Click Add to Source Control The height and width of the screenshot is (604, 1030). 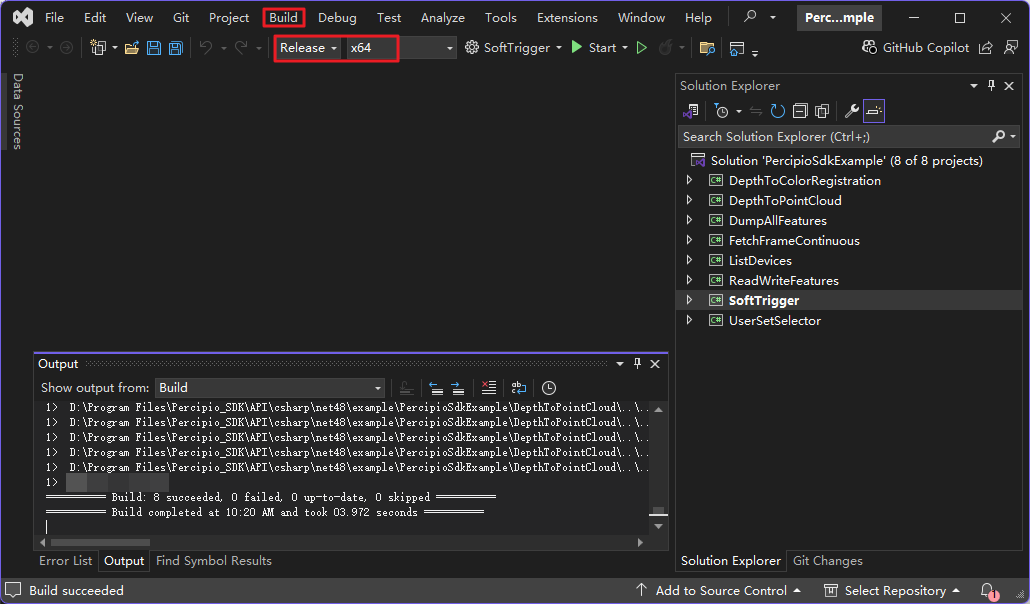point(718,591)
